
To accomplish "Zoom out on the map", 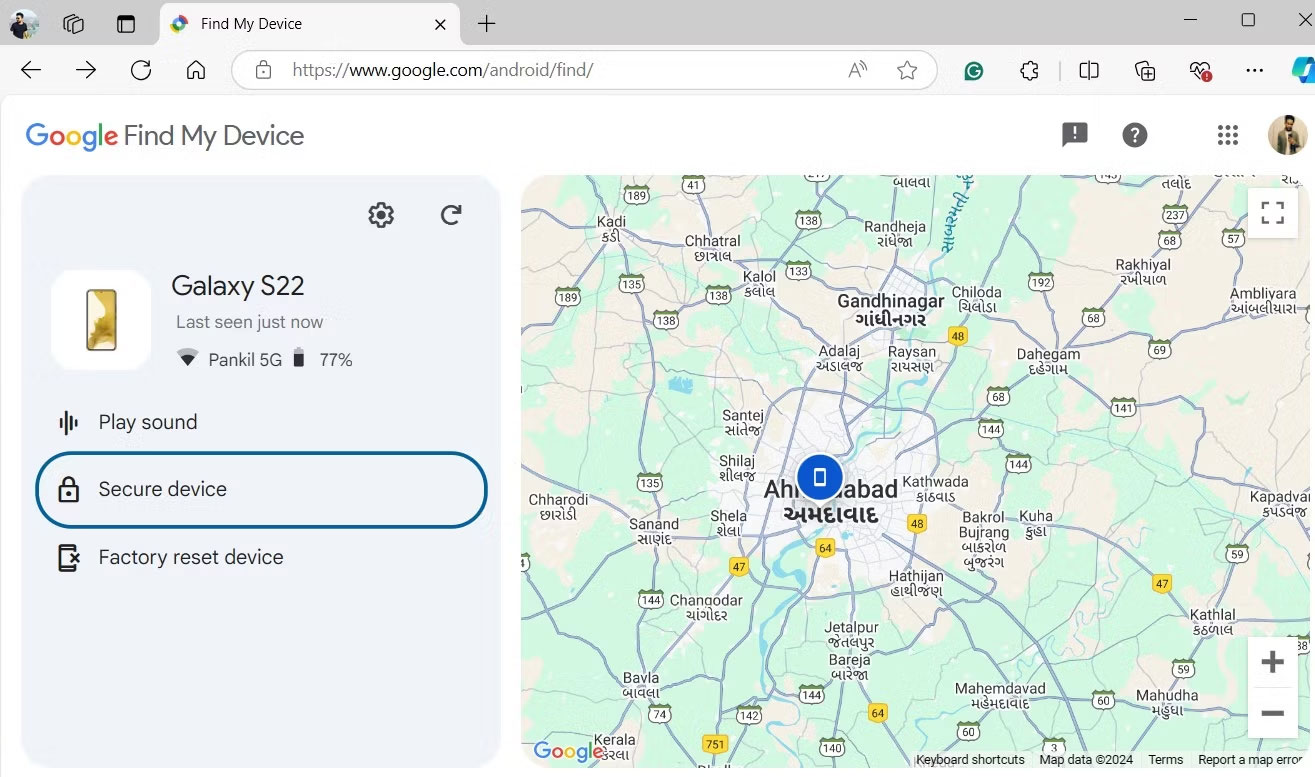I will coord(1272,713).
